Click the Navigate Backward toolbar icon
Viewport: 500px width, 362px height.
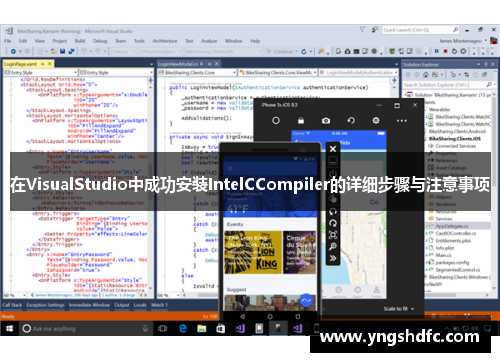point(13,51)
